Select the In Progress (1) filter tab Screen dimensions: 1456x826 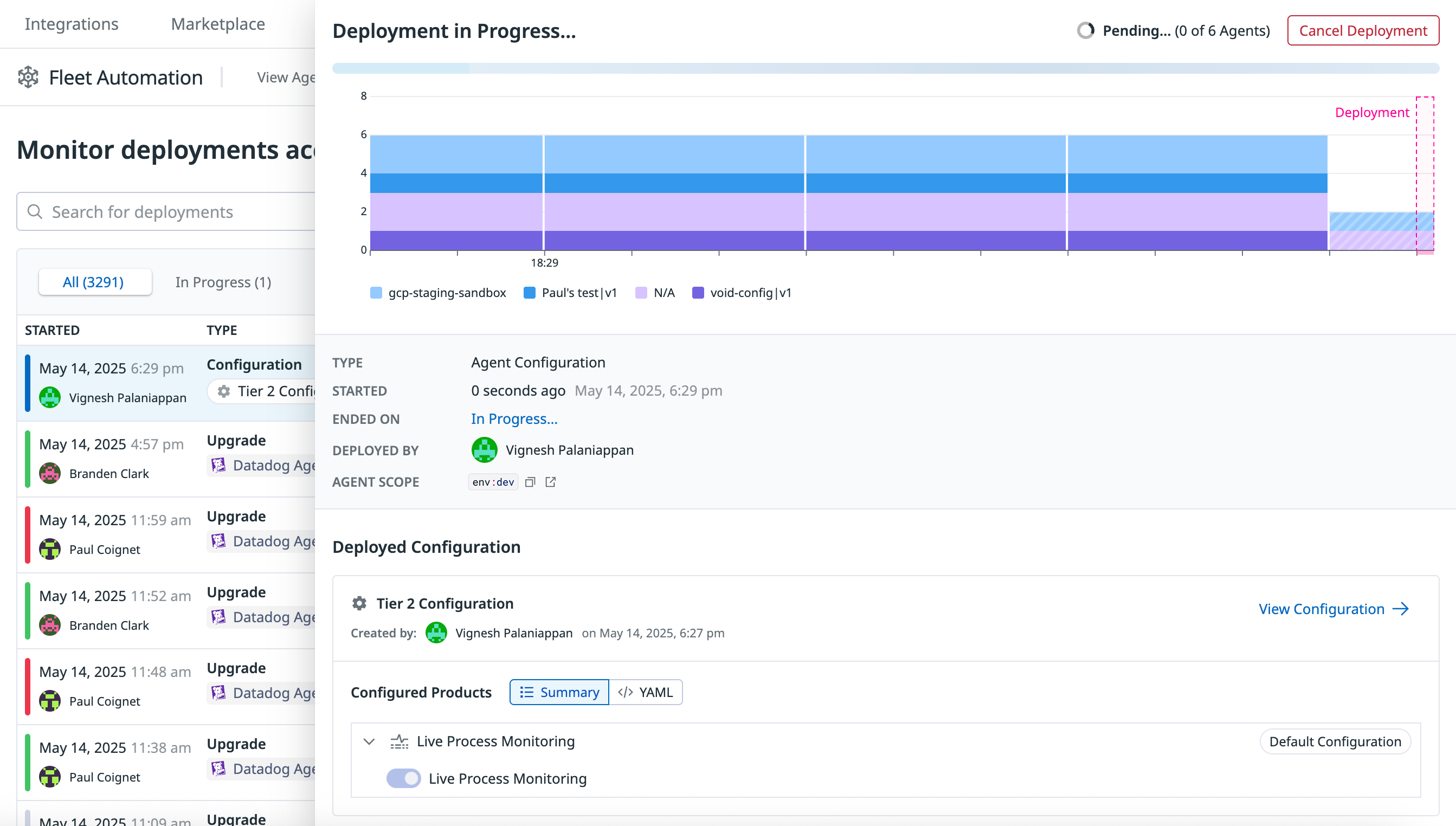pyautogui.click(x=223, y=282)
